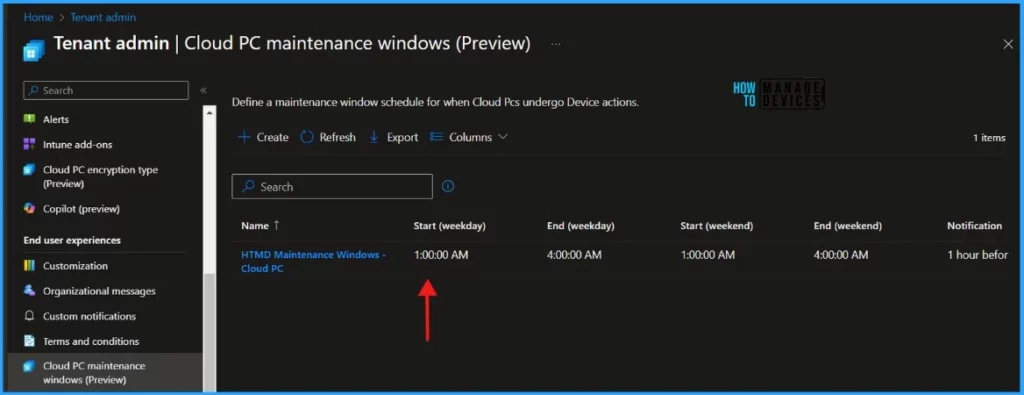Click the 1 items count text
The height and width of the screenshot is (395, 1024).
point(989,138)
